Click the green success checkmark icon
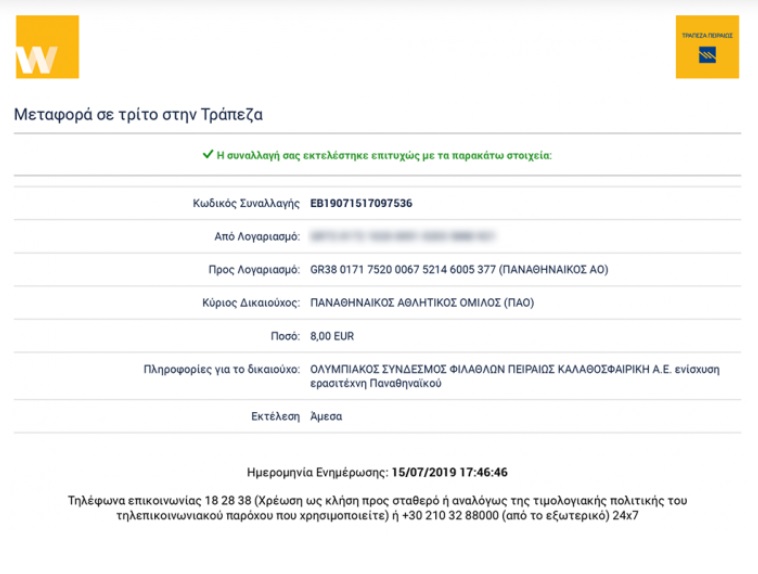The width and height of the screenshot is (758, 574). click(207, 155)
